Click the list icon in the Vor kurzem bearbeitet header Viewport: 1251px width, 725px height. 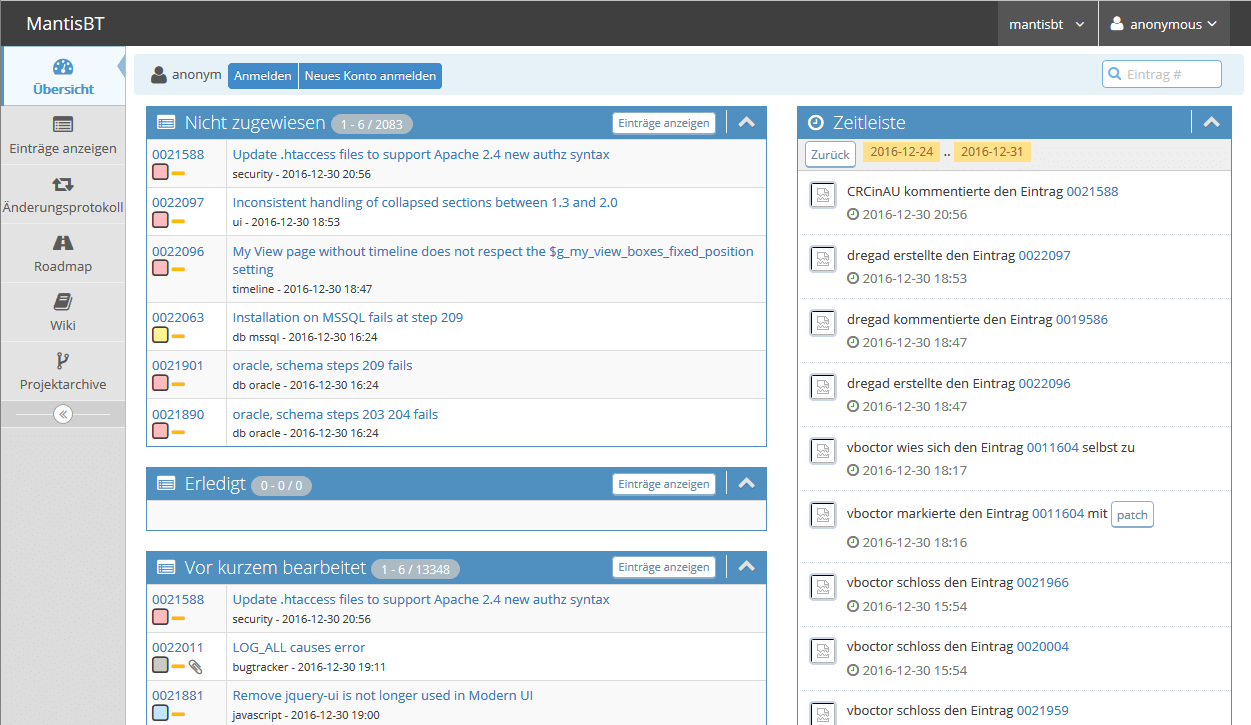click(x=166, y=568)
